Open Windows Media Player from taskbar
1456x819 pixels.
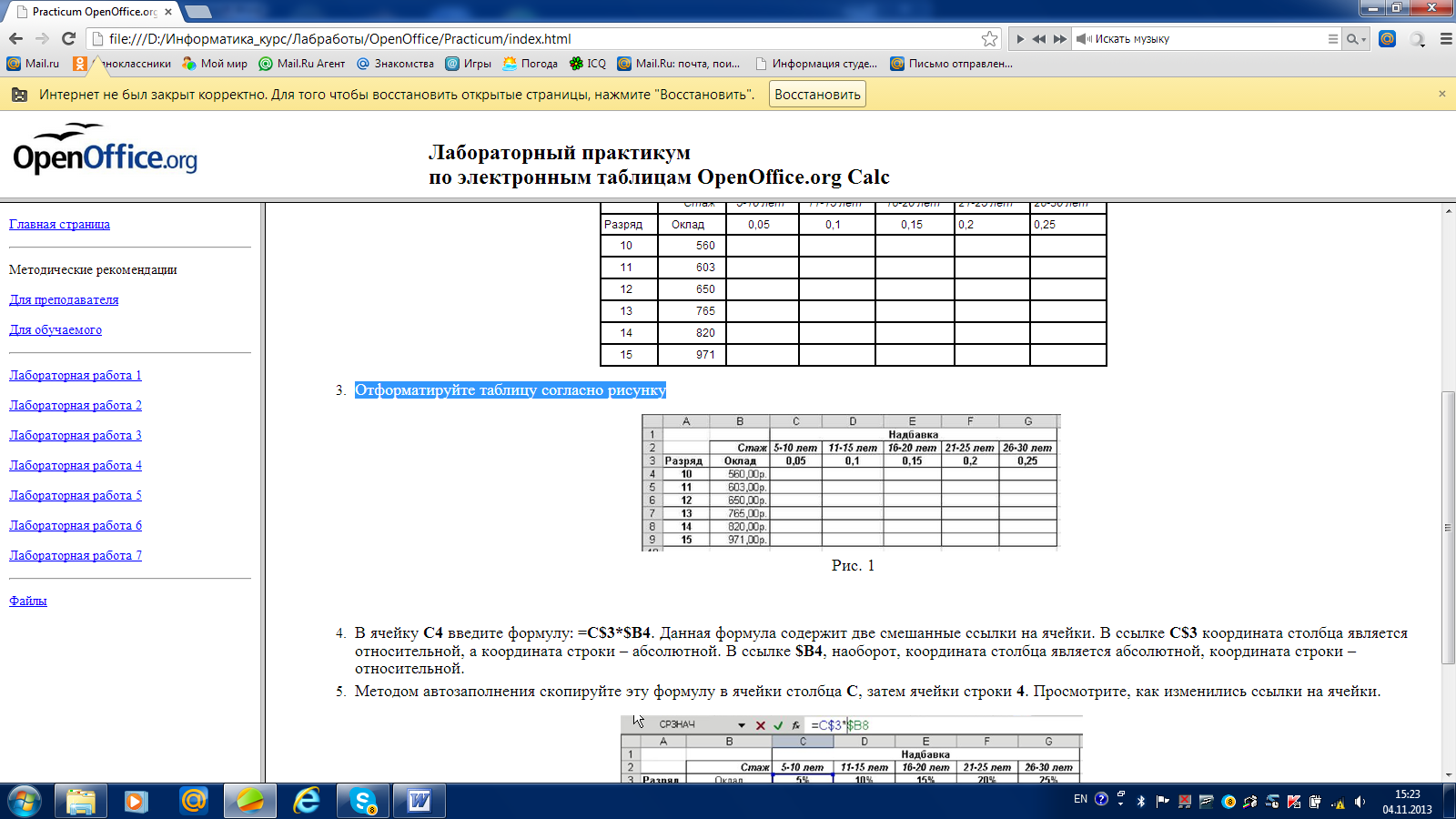pos(136,801)
